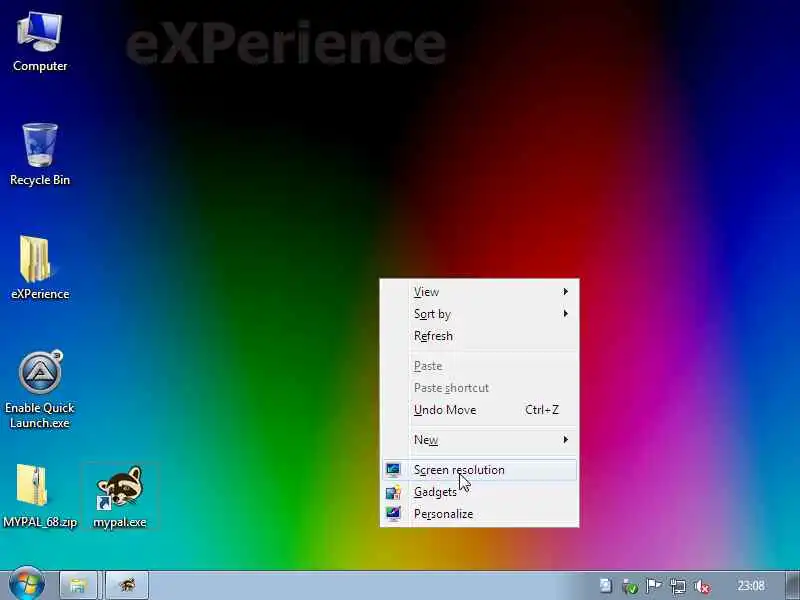Expand the View submenu
The width and height of the screenshot is (800, 600).
479,292
